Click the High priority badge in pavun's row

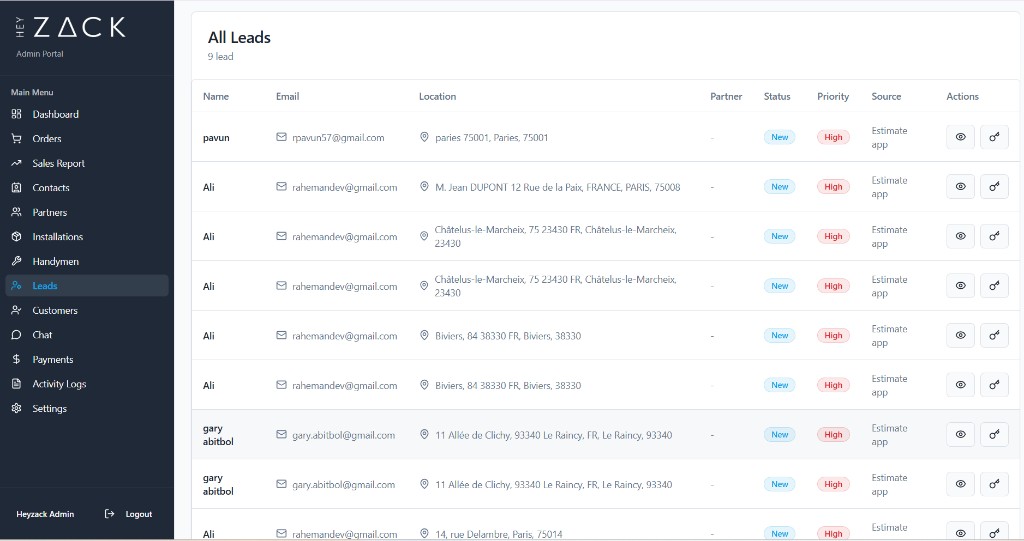(833, 137)
